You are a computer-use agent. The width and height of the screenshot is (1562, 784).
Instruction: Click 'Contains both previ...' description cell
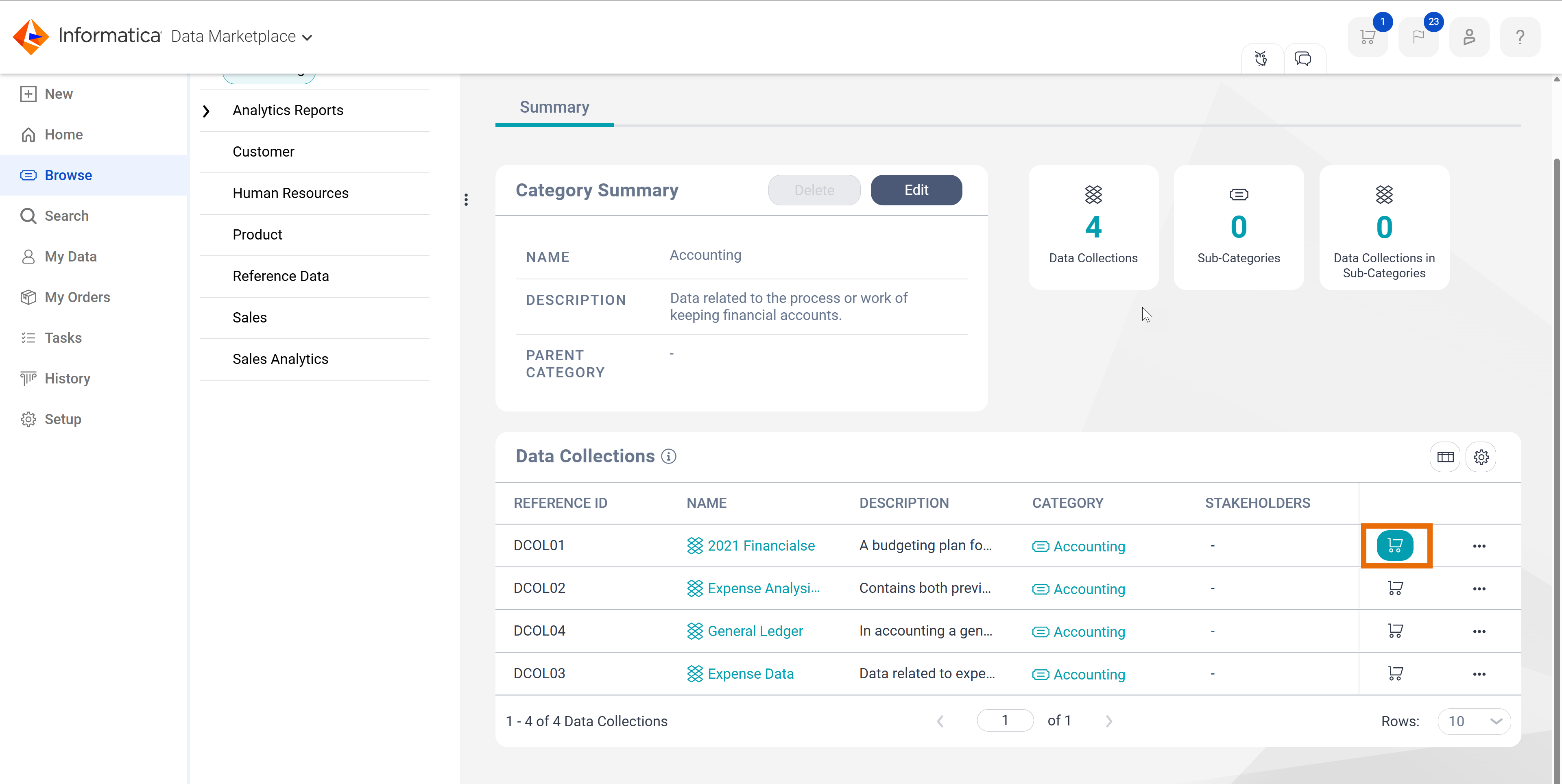click(x=925, y=588)
